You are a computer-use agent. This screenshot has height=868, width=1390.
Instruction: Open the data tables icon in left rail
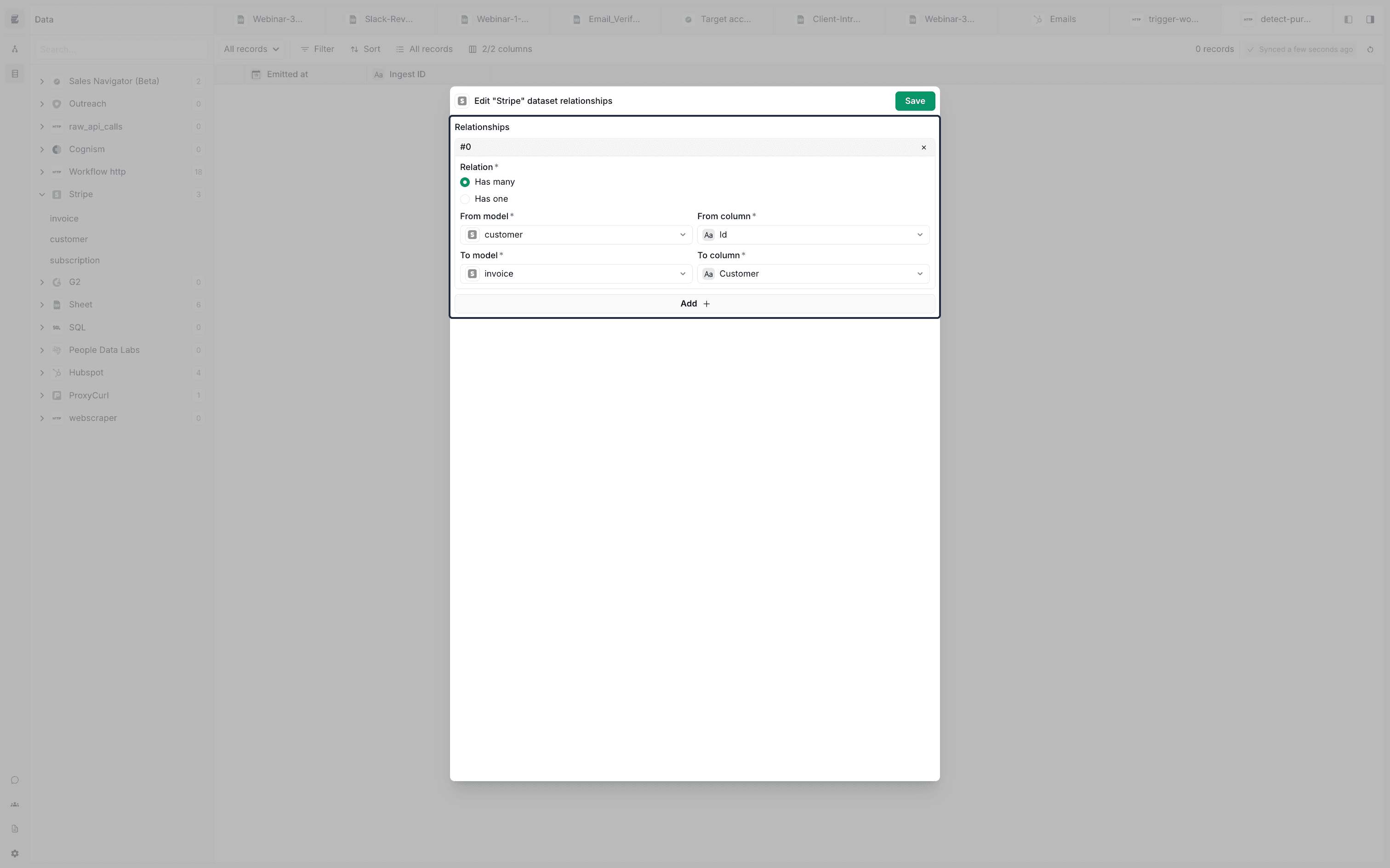pos(15,74)
